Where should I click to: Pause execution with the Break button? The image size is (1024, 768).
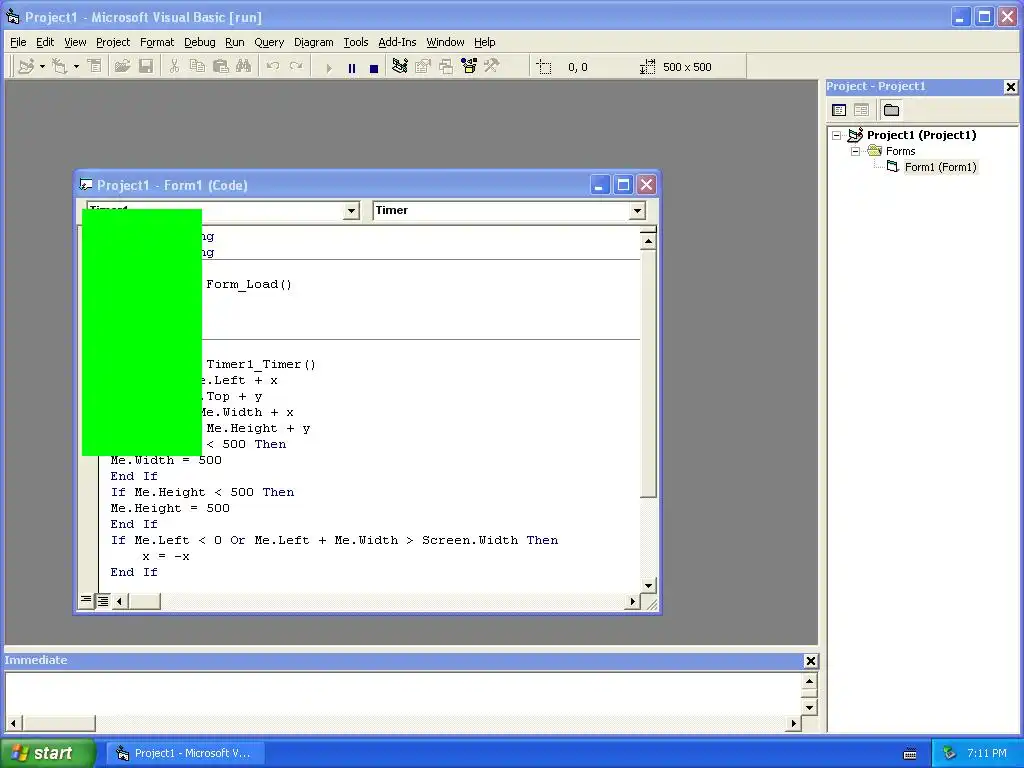(x=352, y=68)
